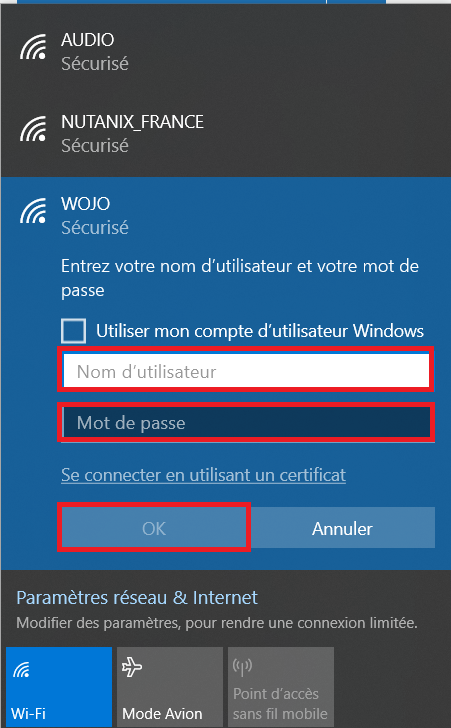Click the airplane icon in Mode Avion
Screen dimensions: 451x728
[x=132, y=668]
